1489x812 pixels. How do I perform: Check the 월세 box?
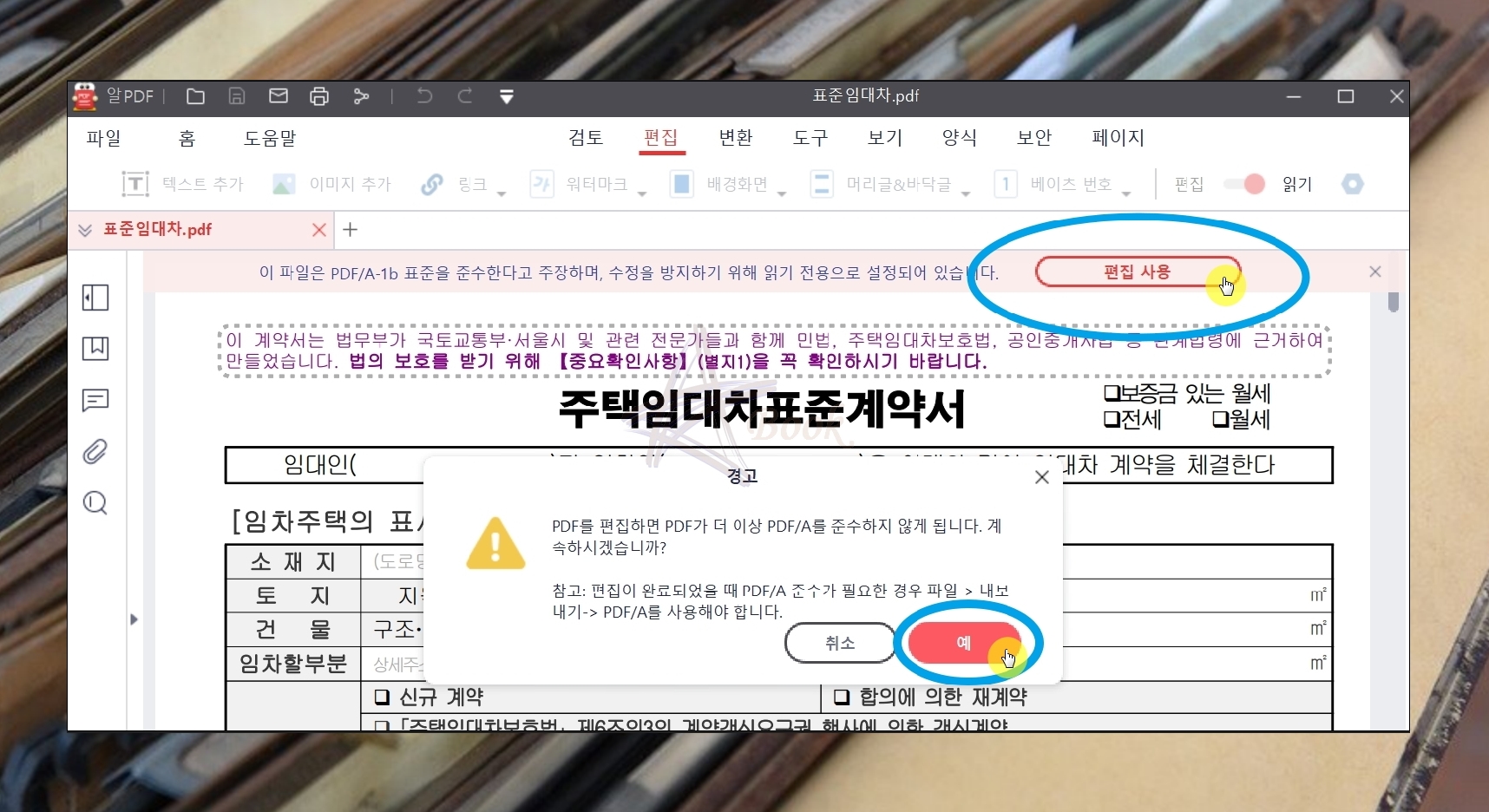click(1220, 420)
